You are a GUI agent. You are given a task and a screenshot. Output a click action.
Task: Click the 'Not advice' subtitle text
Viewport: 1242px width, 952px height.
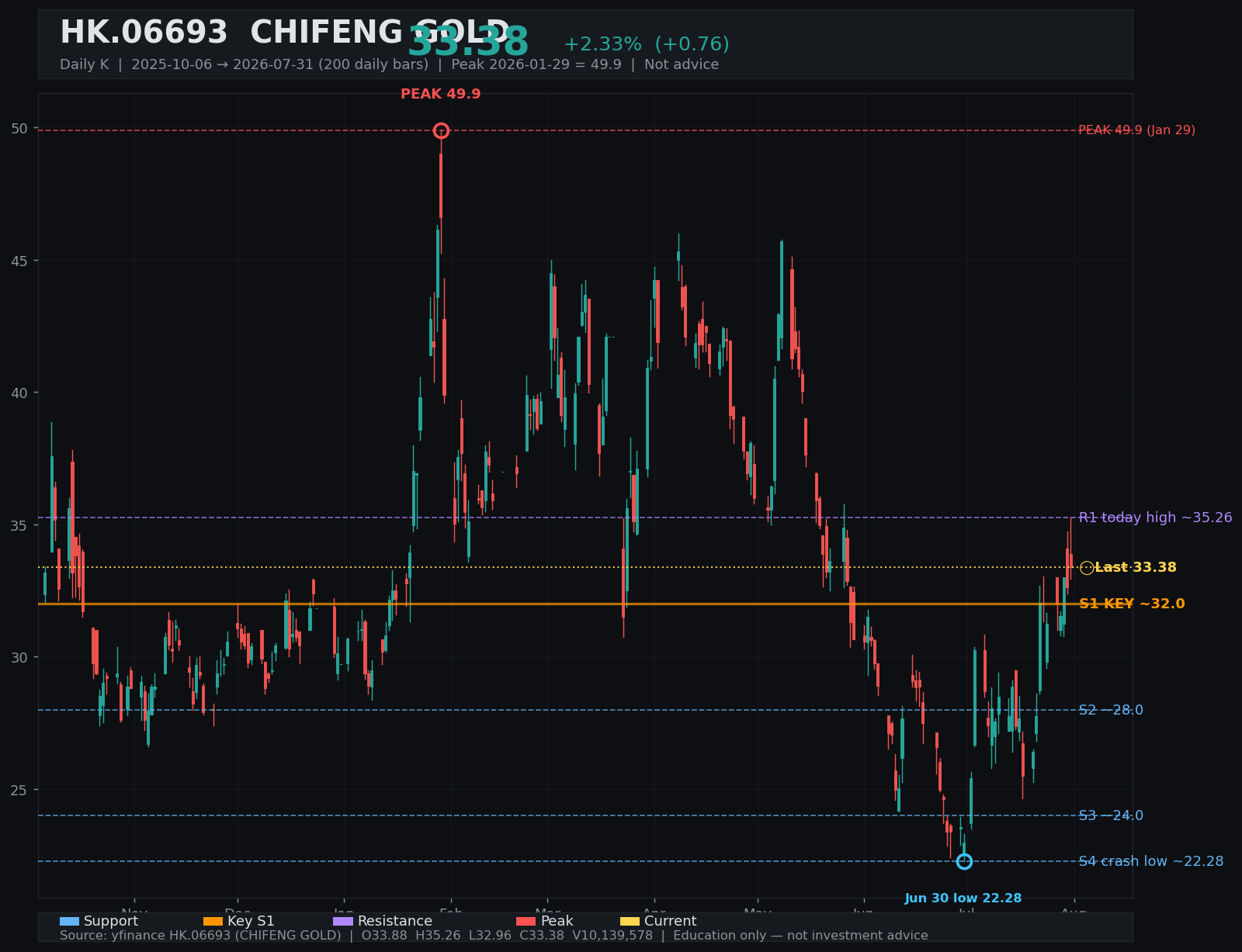pyautogui.click(x=682, y=64)
